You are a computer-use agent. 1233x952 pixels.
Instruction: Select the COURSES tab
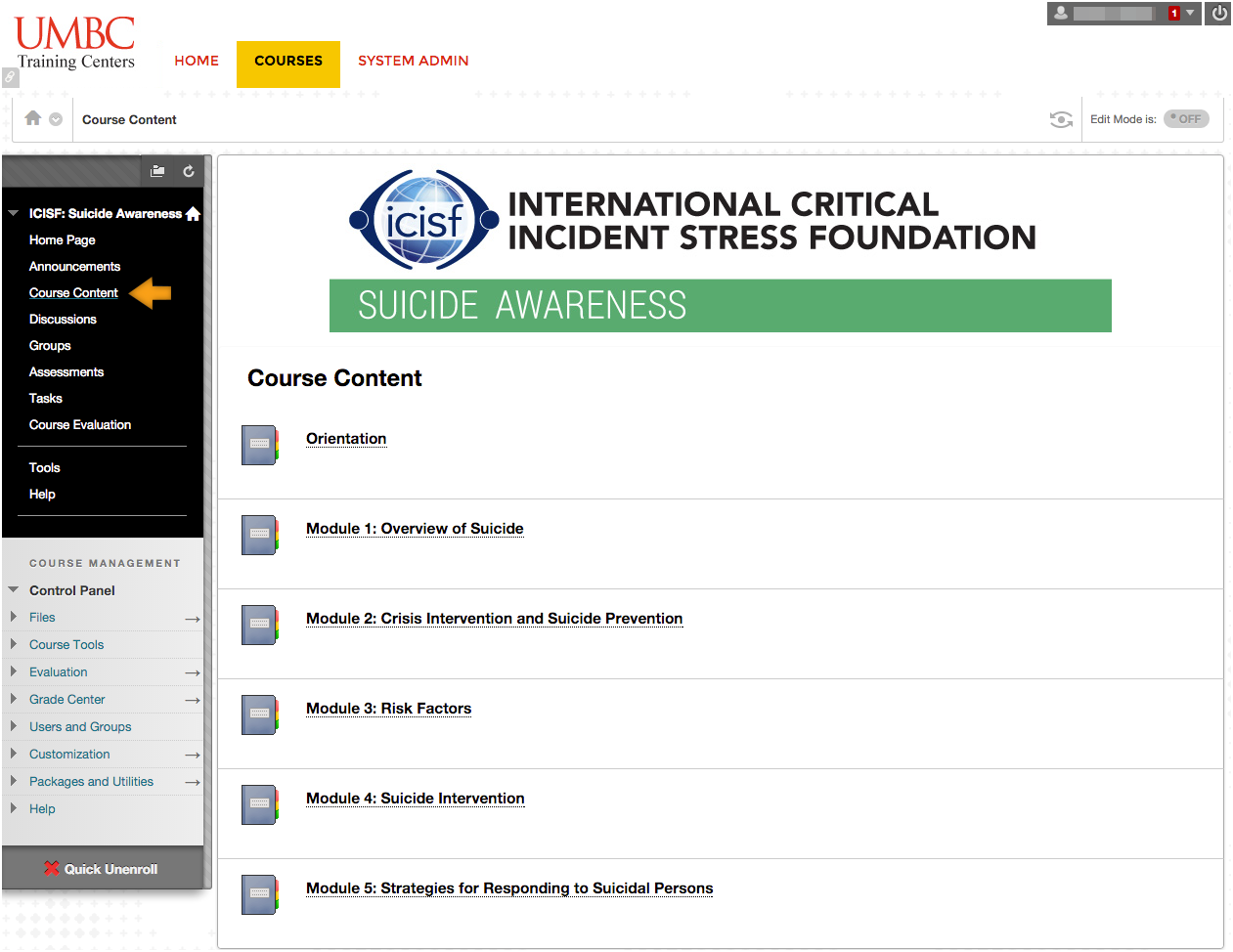(x=288, y=64)
